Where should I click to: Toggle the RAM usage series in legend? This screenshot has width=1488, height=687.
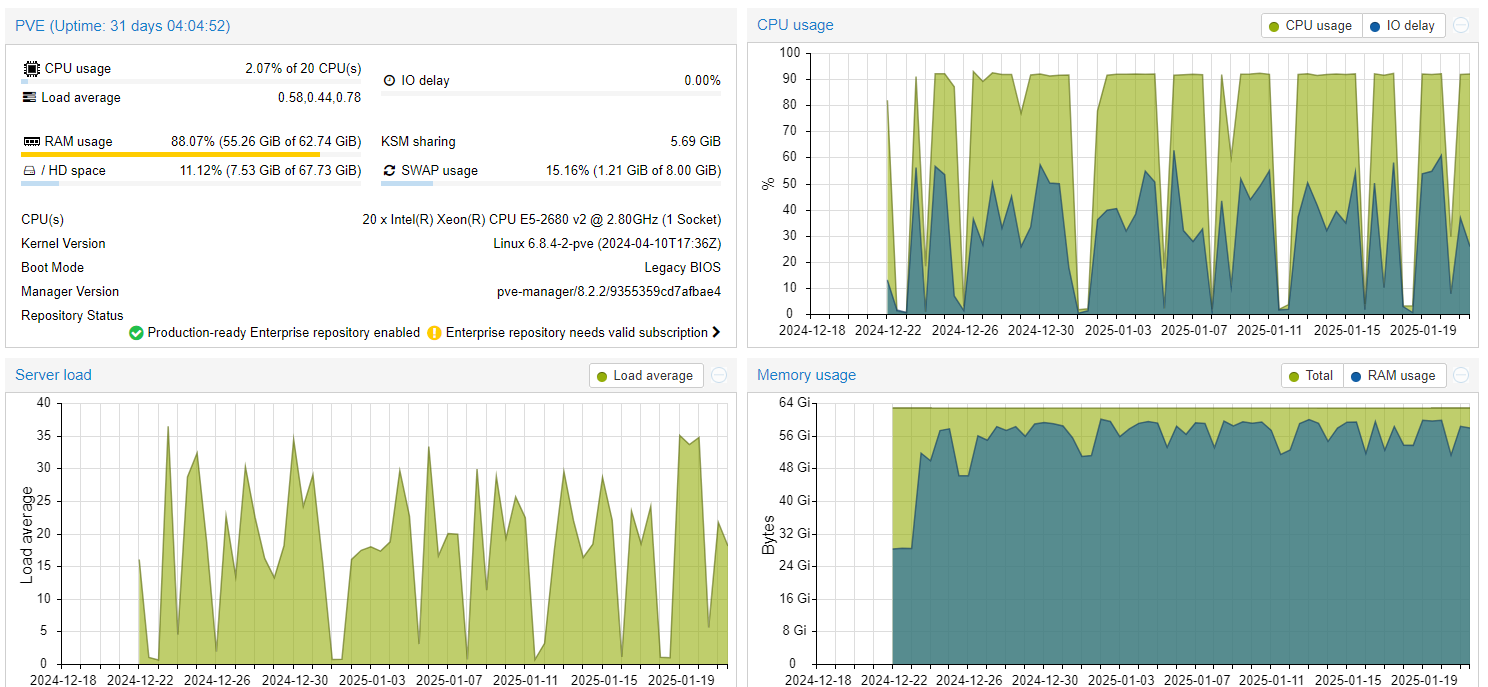point(1392,376)
